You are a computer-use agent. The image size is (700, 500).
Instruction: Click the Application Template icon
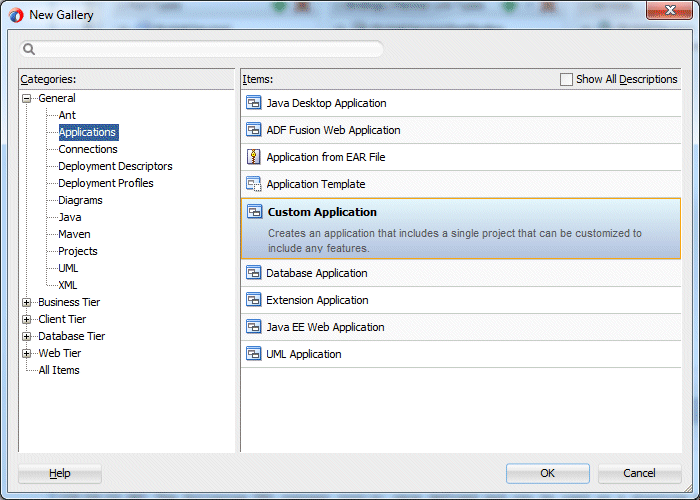[254, 184]
